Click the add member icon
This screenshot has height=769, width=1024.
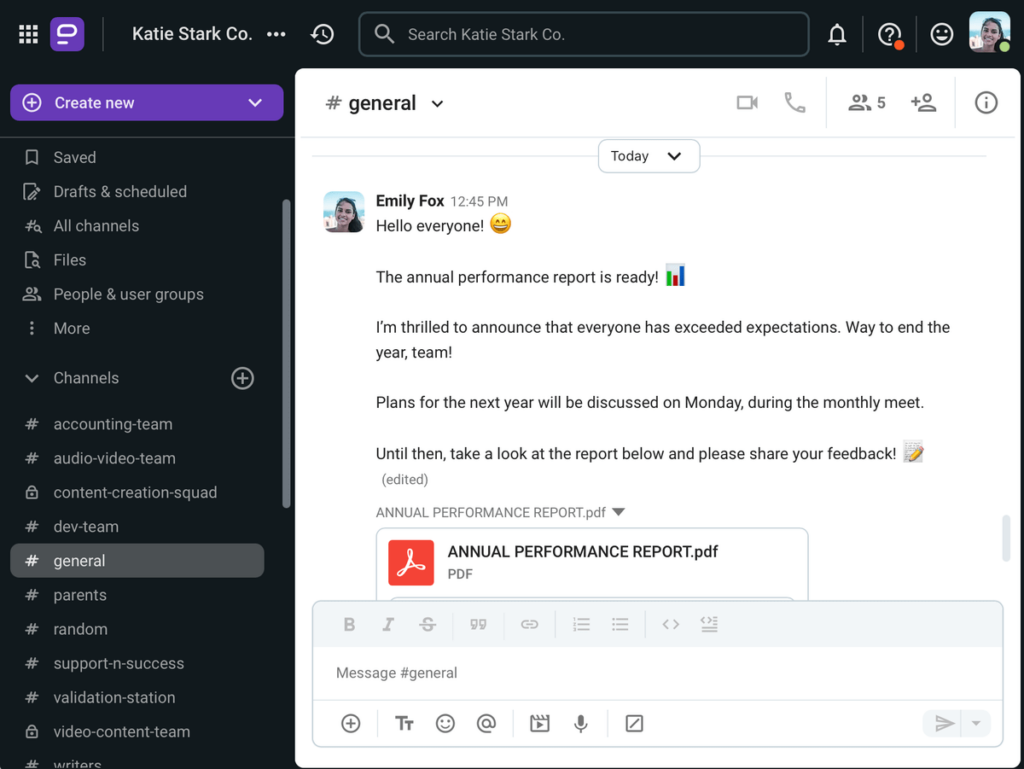point(923,103)
